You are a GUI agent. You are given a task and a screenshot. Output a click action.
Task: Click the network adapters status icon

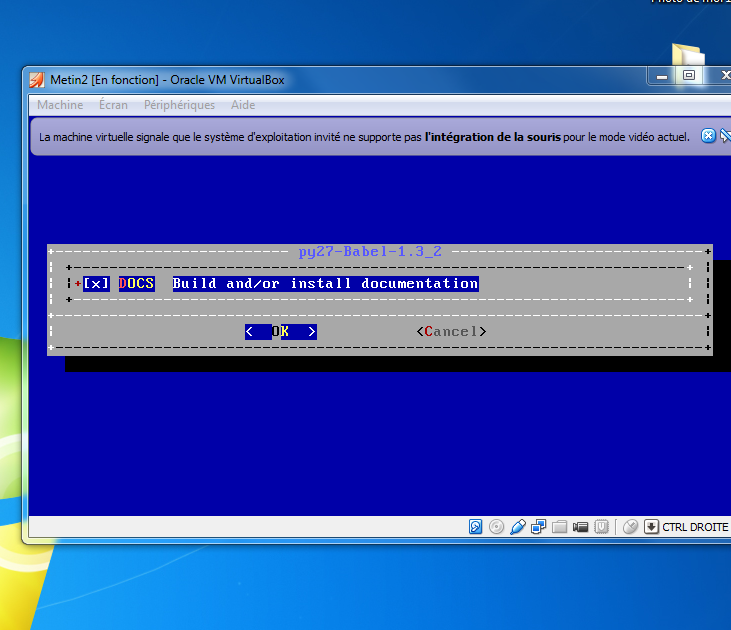pos(538,527)
